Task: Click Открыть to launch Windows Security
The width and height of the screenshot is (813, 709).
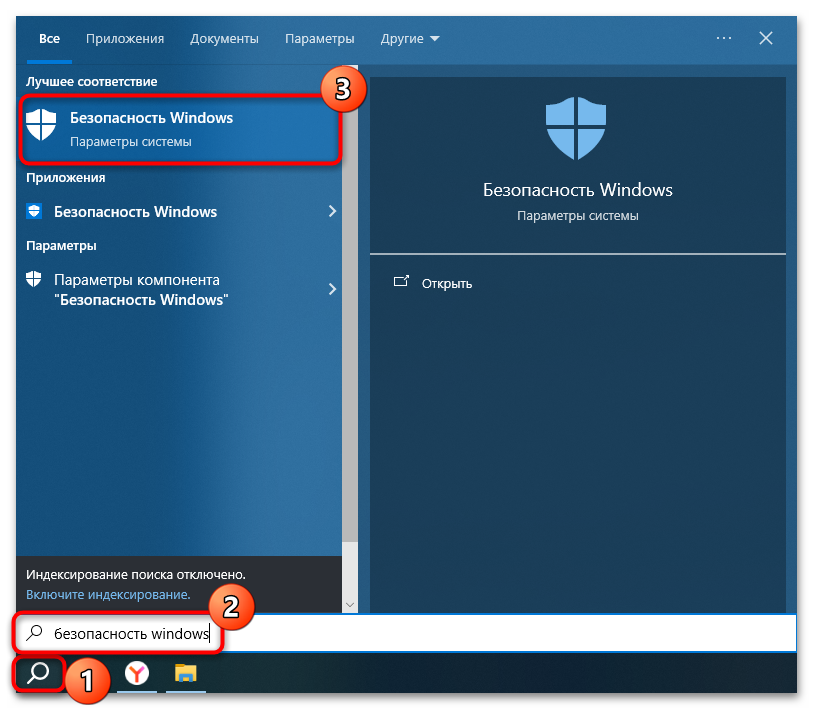Action: click(446, 284)
